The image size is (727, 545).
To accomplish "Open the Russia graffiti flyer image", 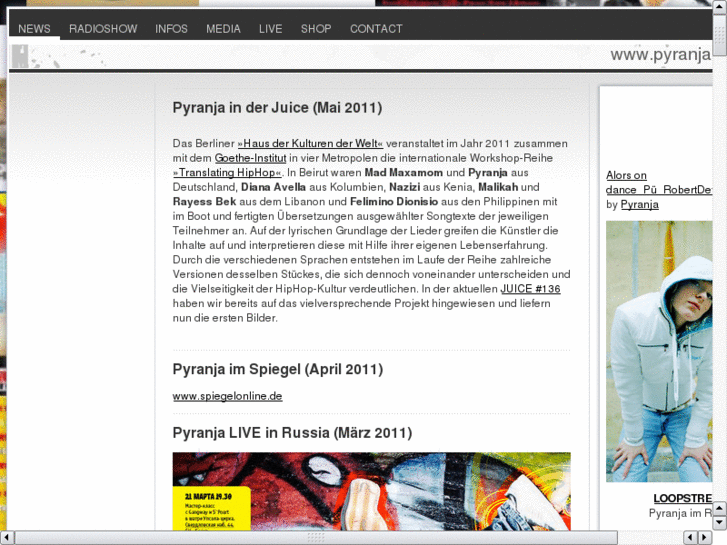I will point(371,491).
